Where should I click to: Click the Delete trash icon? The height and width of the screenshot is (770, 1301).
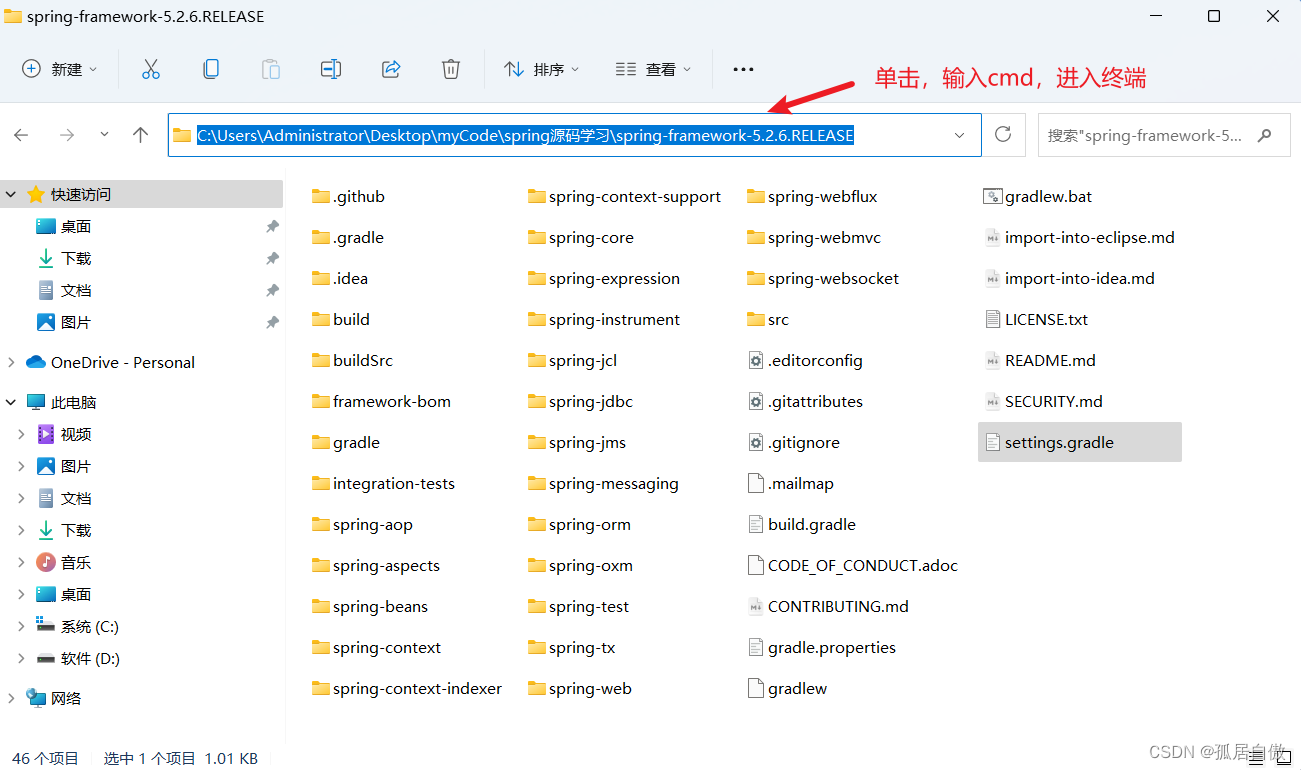pyautogui.click(x=451, y=69)
